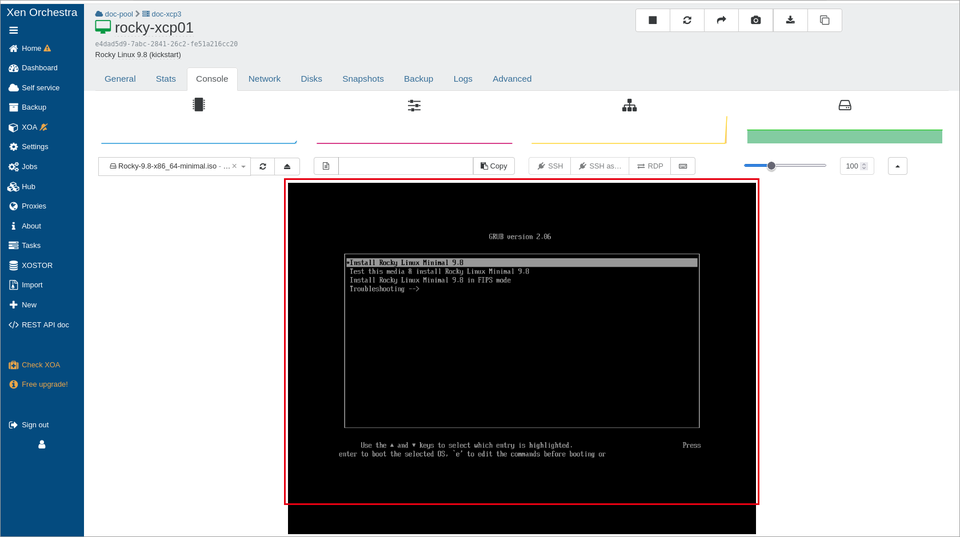960x537 pixels.
Task: Open the user profile icon
Action: point(42,445)
